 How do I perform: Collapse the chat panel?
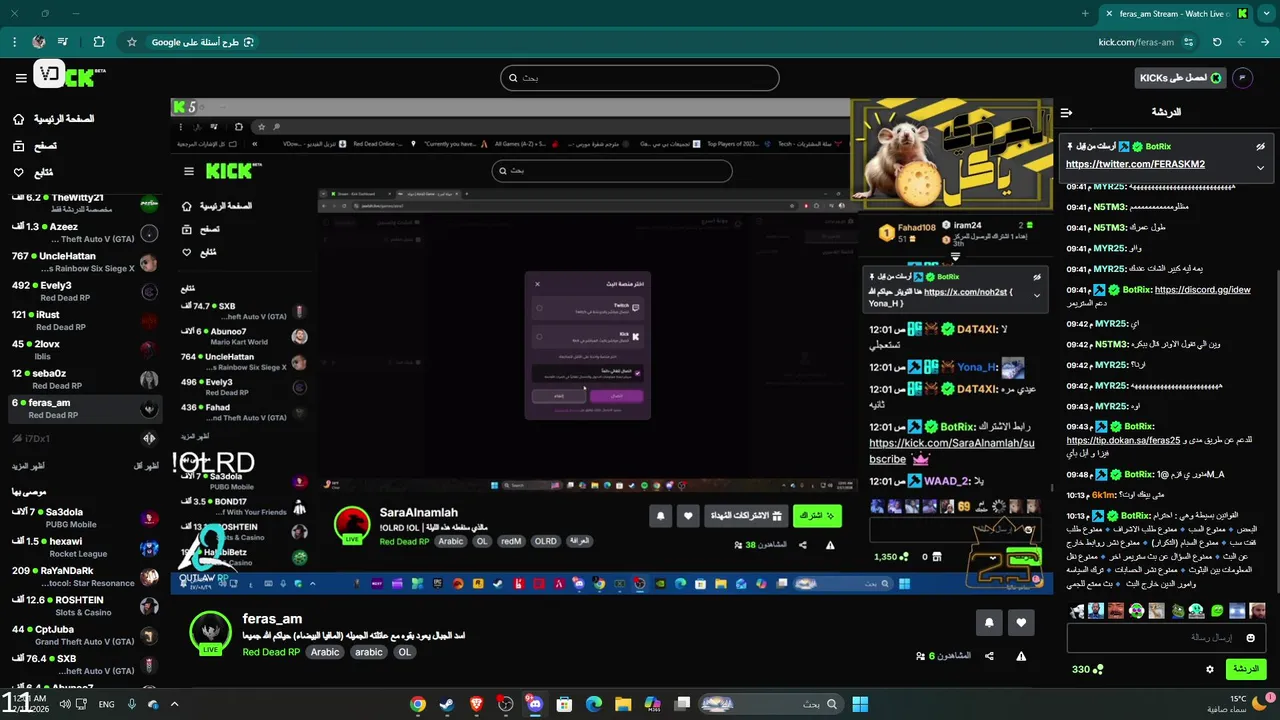(x=1066, y=112)
